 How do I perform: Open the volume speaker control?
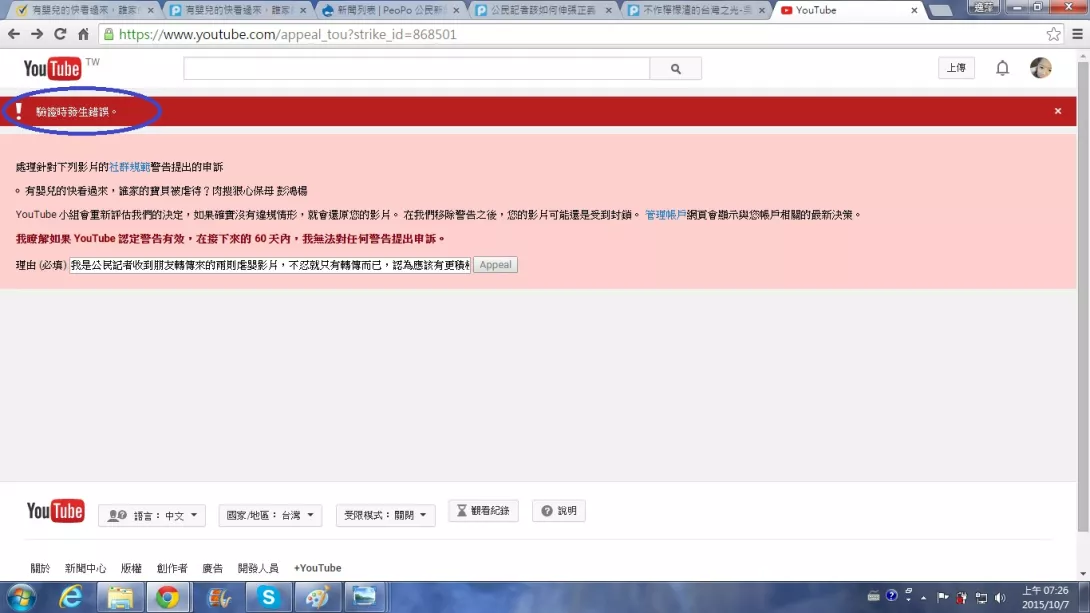point(1000,597)
